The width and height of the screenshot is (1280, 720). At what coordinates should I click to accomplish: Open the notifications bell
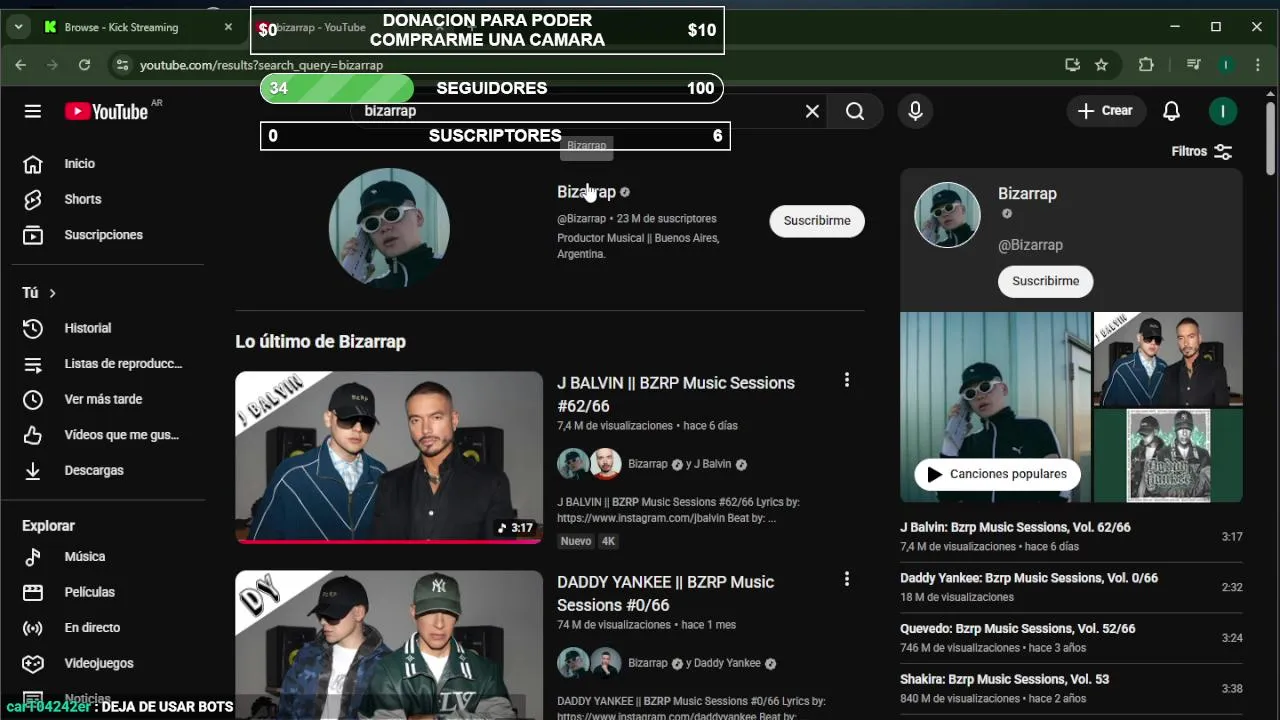click(1171, 111)
